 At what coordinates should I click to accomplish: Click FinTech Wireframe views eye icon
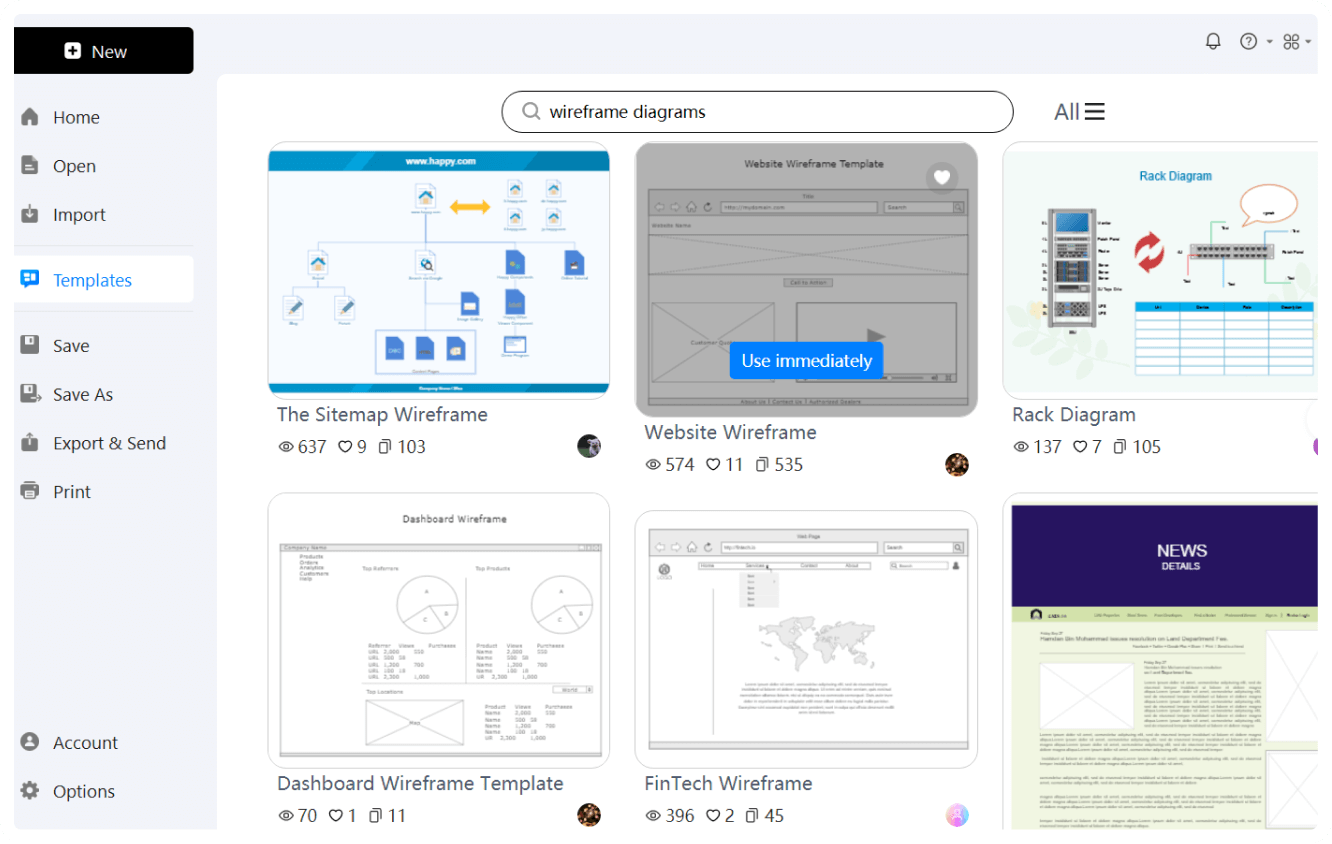[x=654, y=816]
